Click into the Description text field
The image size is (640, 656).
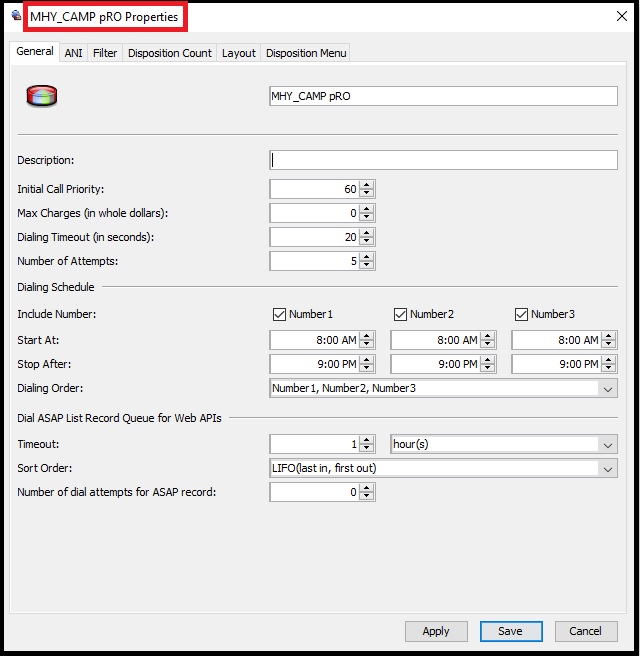coord(443,160)
